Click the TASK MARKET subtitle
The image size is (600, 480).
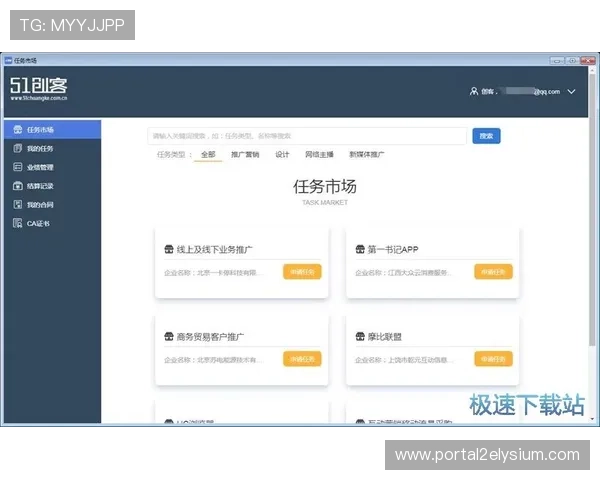point(325,202)
